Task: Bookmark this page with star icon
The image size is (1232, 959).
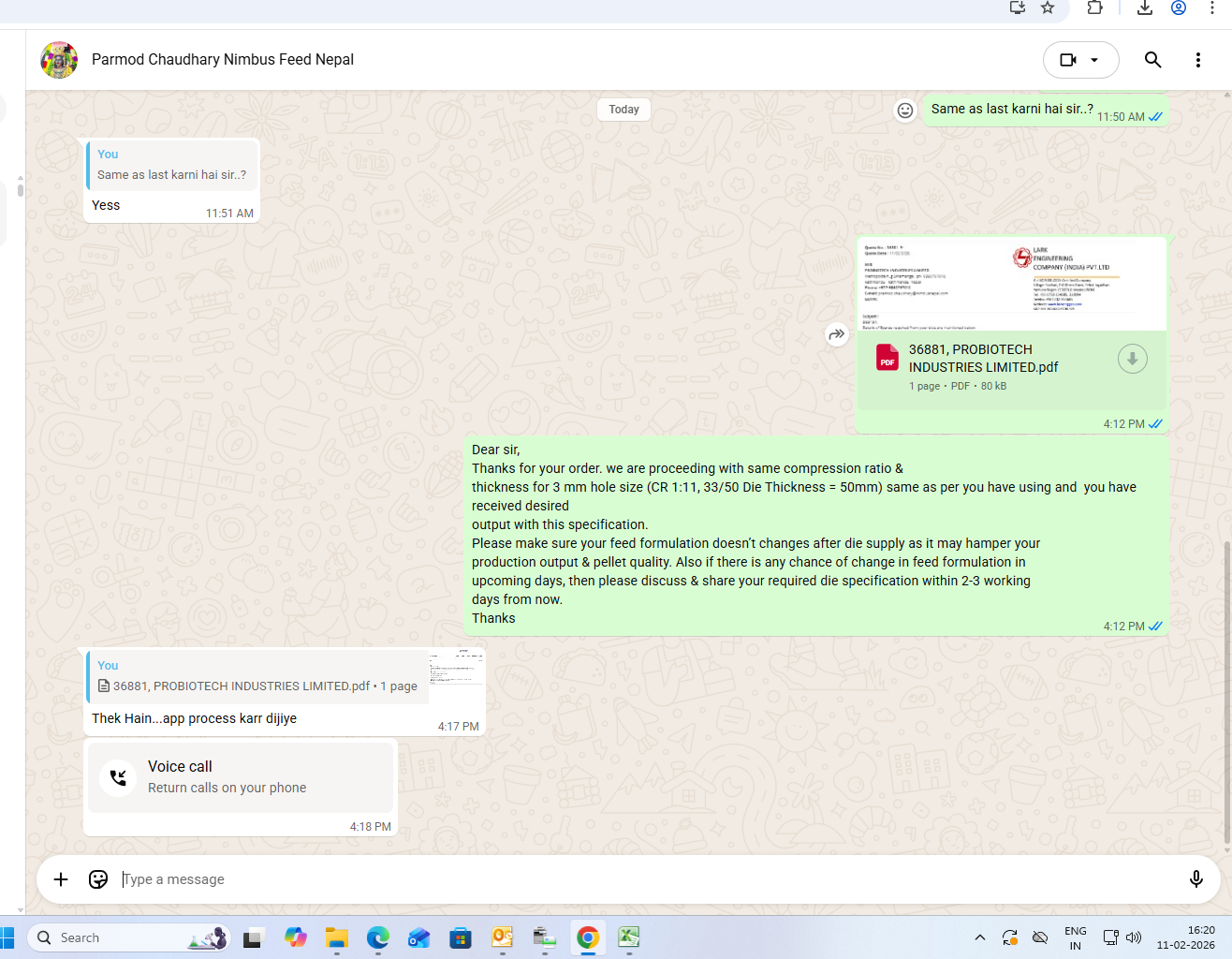Action: click(1048, 7)
